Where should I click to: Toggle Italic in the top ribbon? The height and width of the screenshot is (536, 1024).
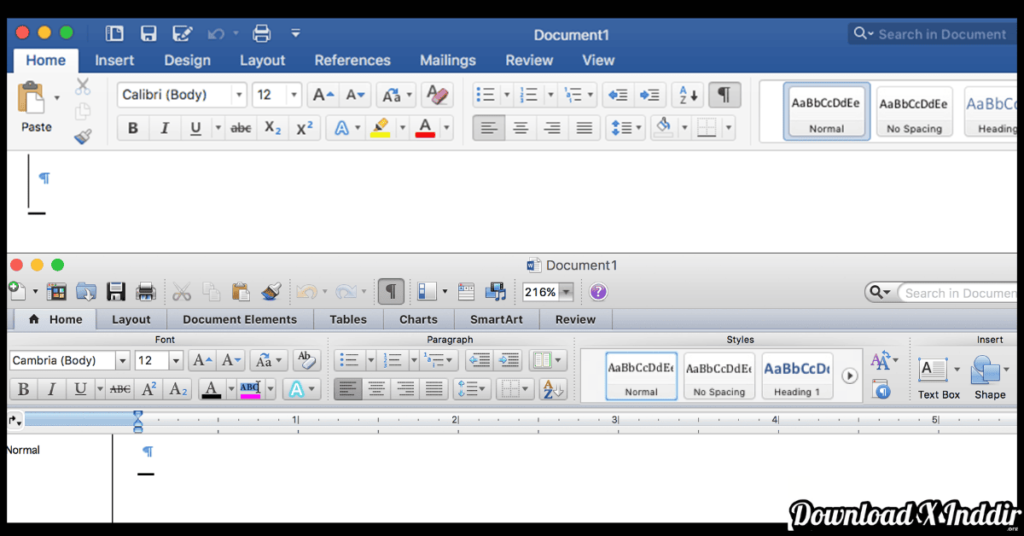point(164,128)
